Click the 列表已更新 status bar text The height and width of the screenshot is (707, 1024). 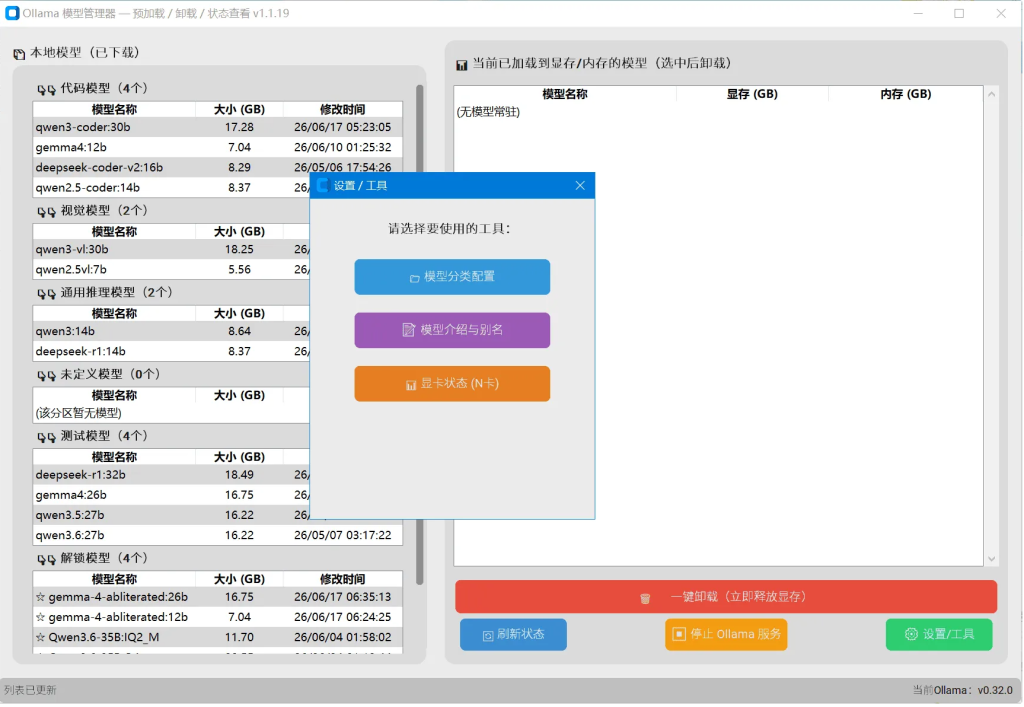point(30,690)
